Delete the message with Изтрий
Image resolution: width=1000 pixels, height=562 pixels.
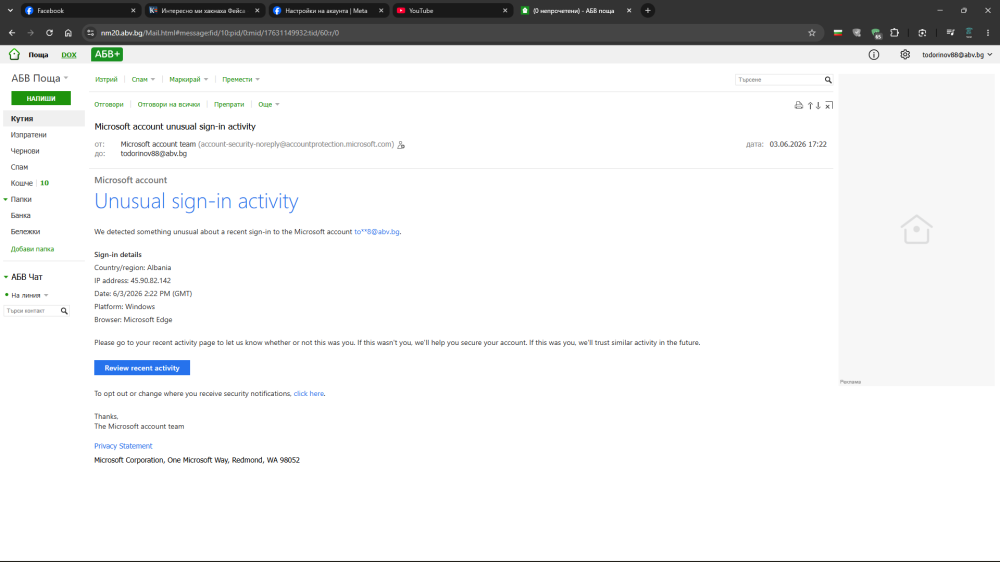(x=106, y=79)
